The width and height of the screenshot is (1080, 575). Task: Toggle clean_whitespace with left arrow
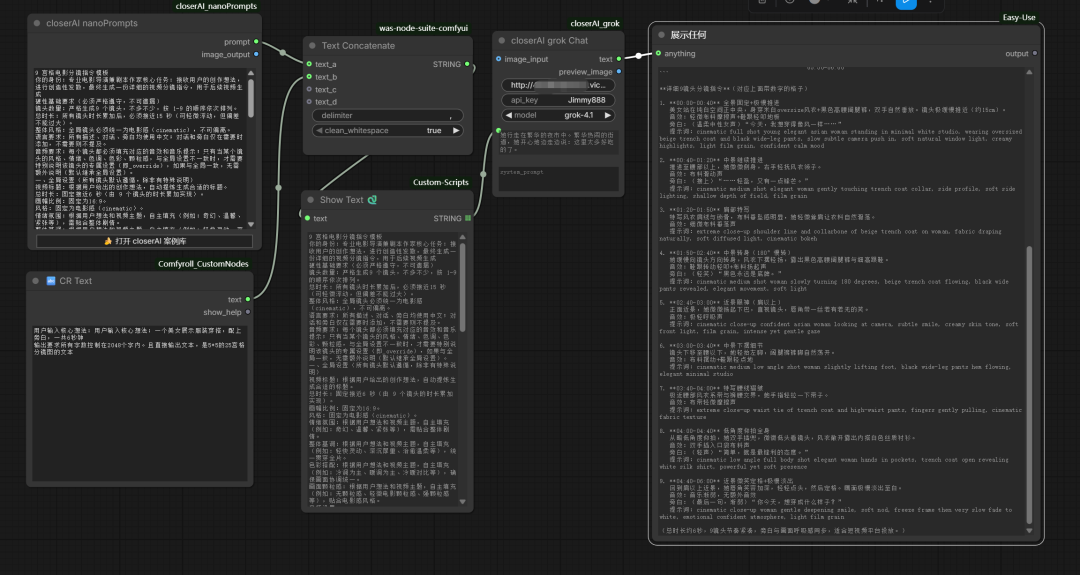[x=319, y=130]
